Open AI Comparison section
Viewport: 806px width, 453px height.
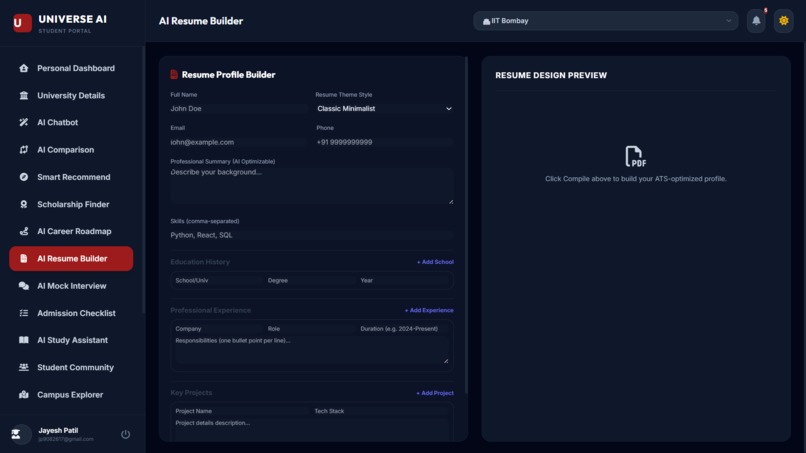point(71,150)
